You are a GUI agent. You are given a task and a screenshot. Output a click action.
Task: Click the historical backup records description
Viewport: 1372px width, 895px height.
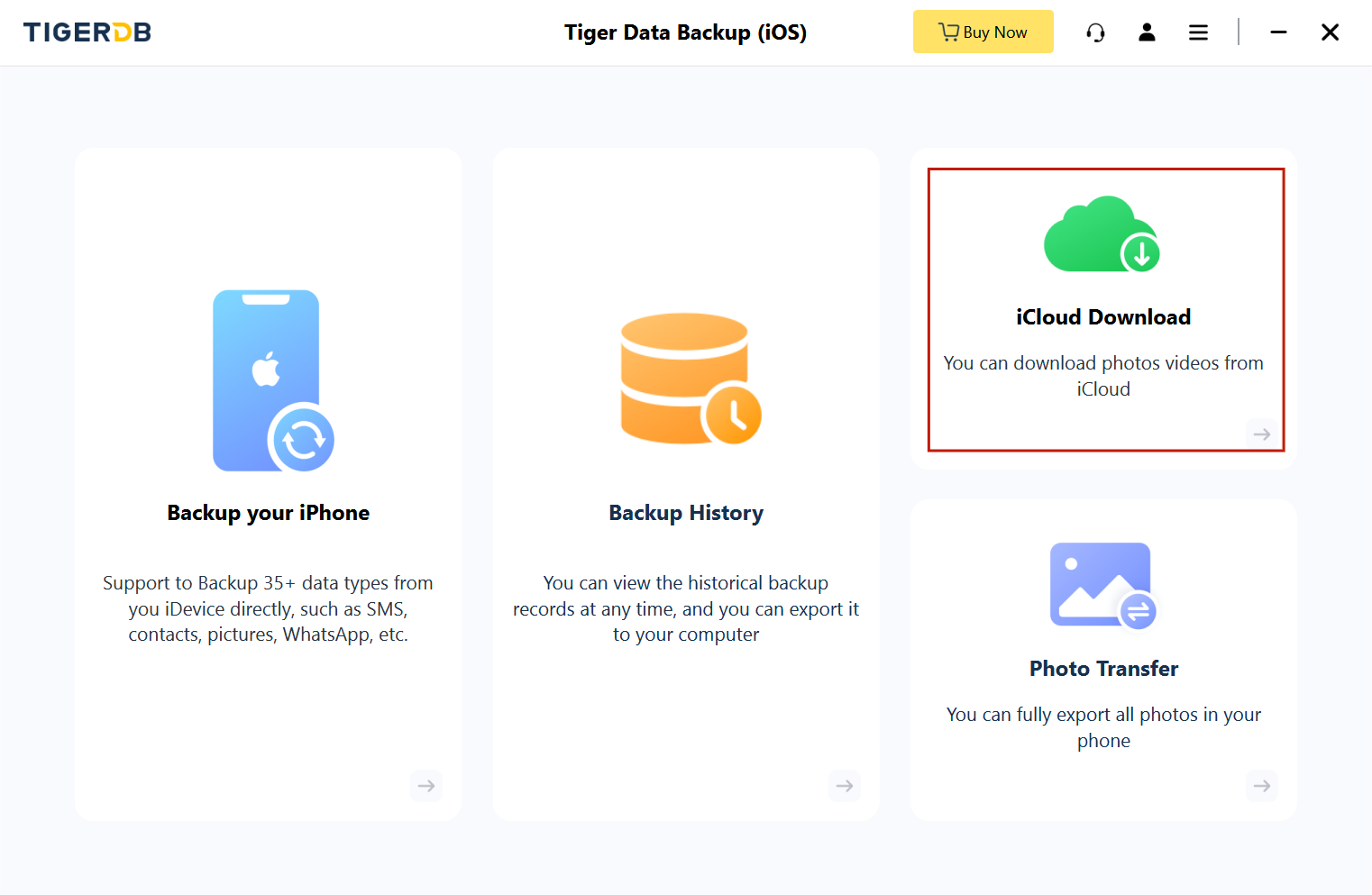(686, 608)
